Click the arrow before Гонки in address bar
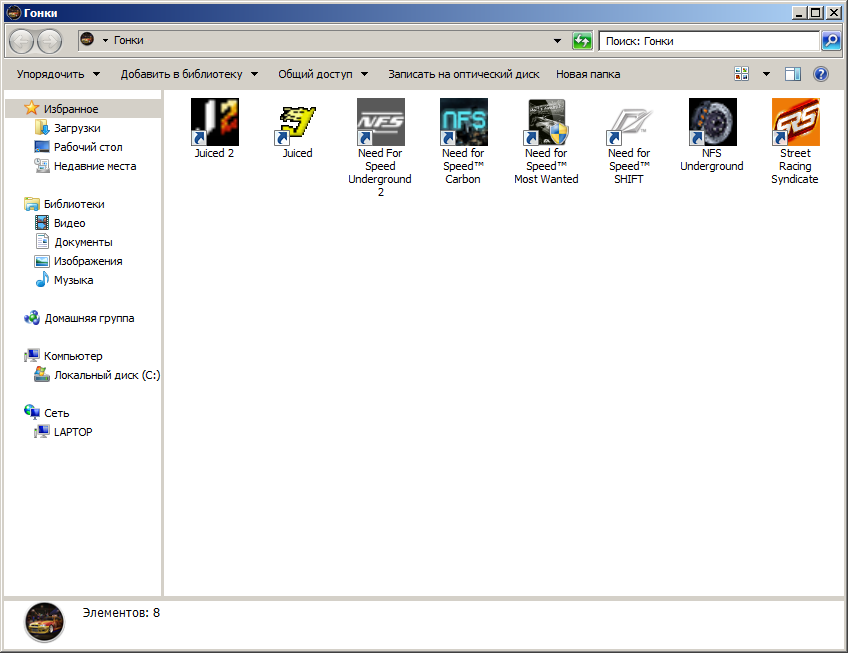848x653 pixels. coord(105,40)
